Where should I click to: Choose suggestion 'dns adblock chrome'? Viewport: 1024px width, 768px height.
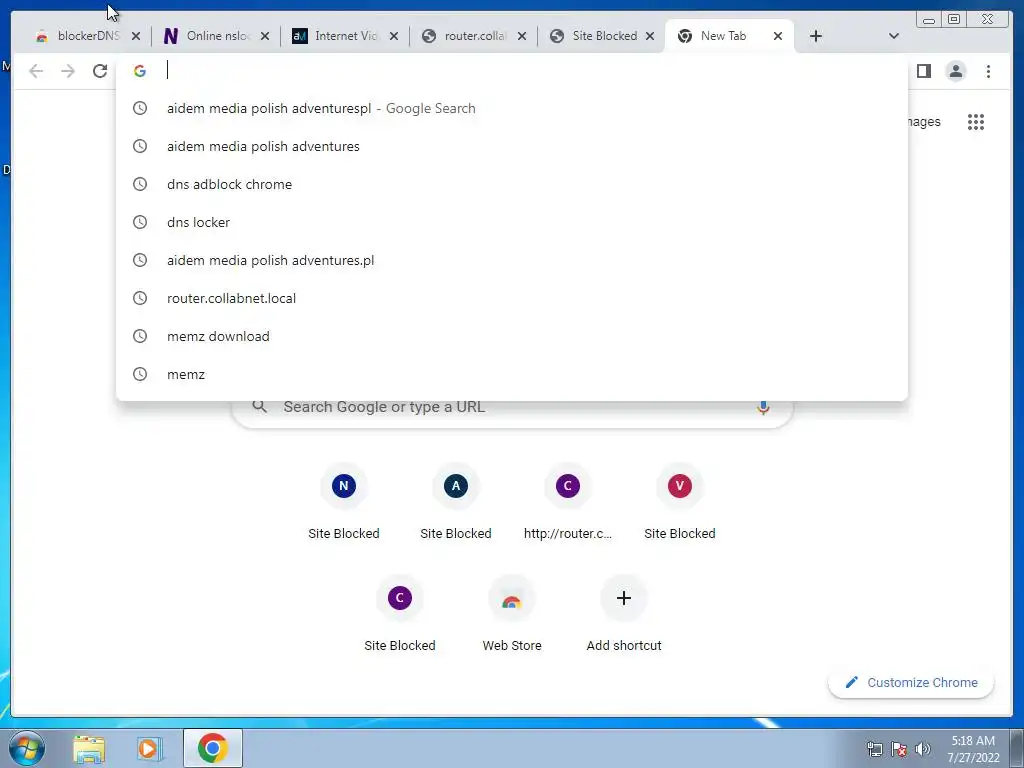point(511,184)
